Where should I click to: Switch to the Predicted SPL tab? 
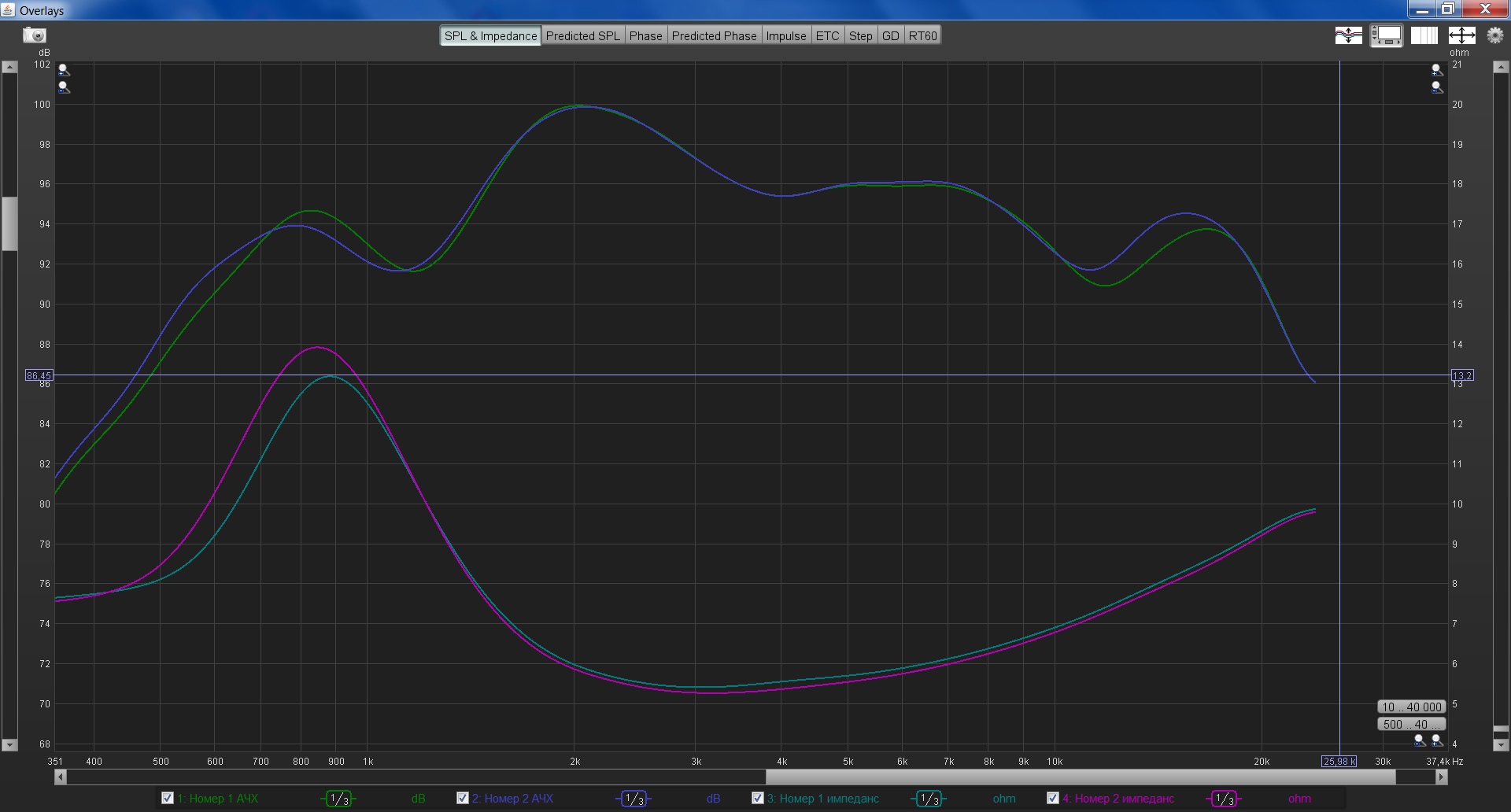[583, 36]
